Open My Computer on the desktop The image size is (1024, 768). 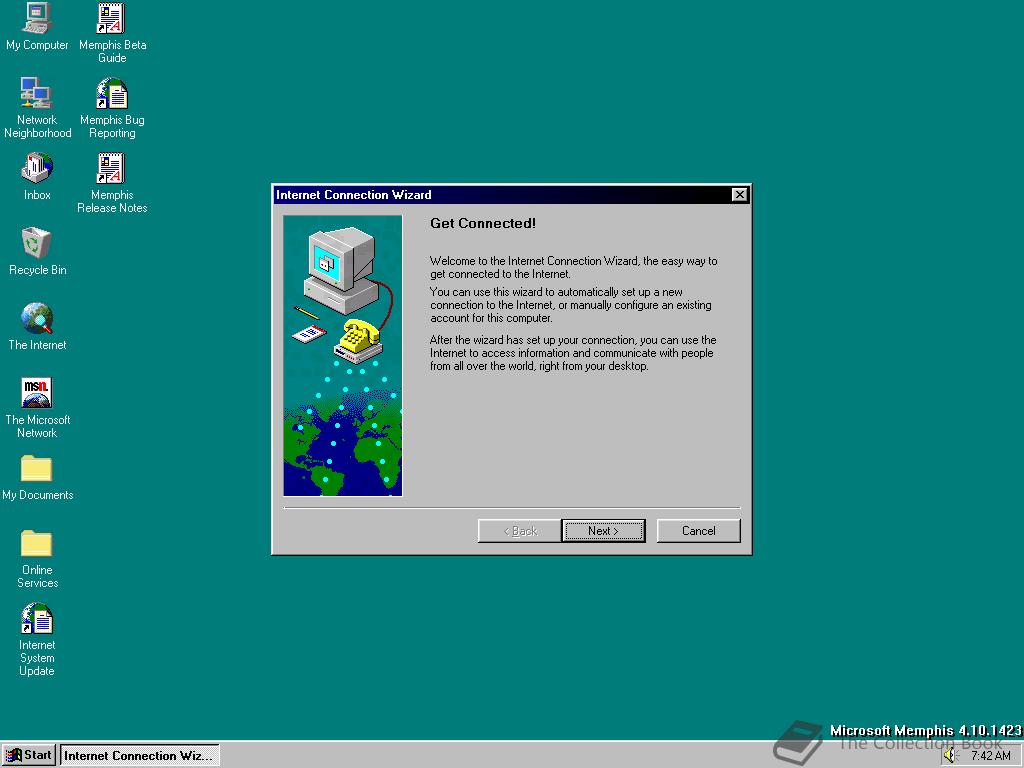[x=37, y=18]
